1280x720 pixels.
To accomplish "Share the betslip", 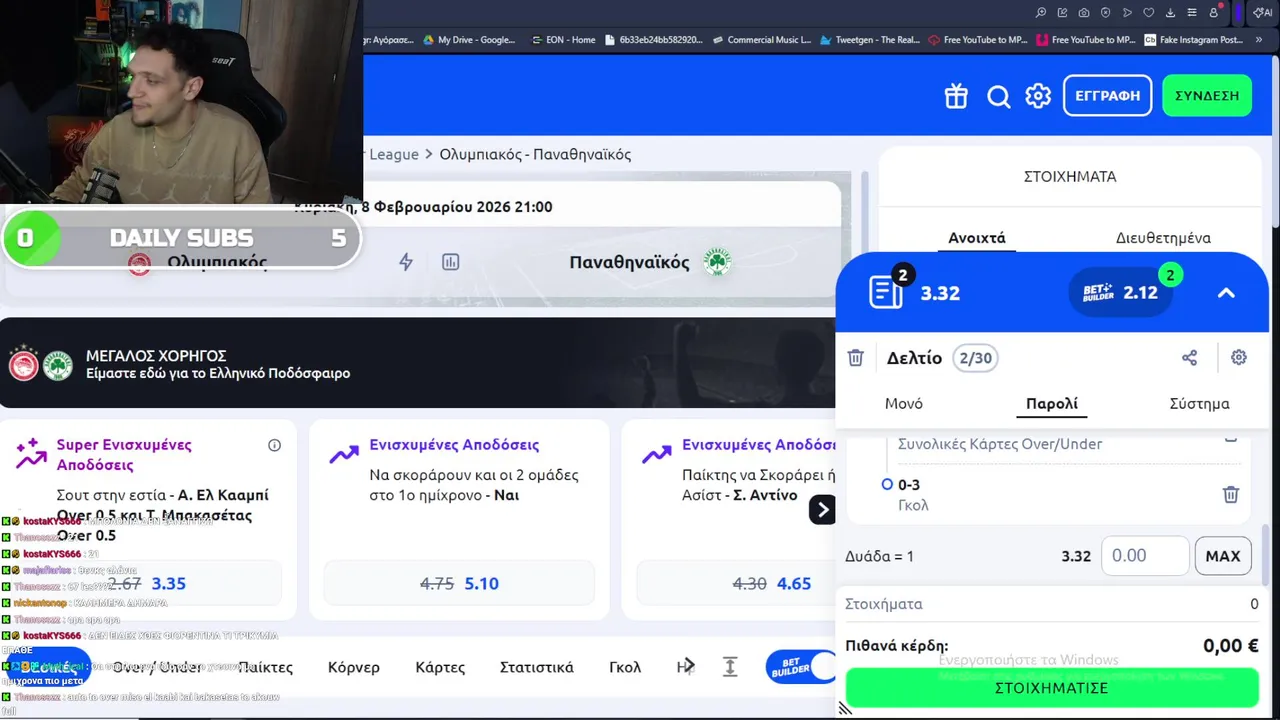I will (x=1189, y=358).
